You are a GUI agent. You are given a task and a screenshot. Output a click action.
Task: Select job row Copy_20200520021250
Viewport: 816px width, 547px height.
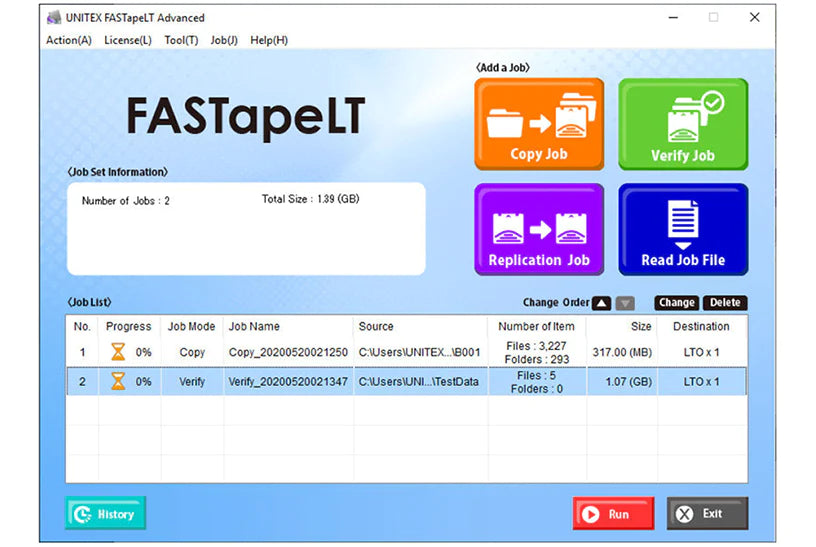[x=406, y=352]
